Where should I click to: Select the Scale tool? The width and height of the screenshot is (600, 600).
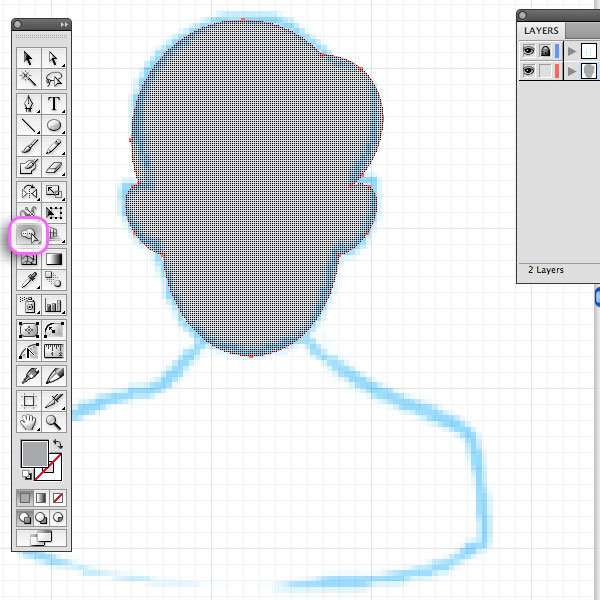coord(54,192)
